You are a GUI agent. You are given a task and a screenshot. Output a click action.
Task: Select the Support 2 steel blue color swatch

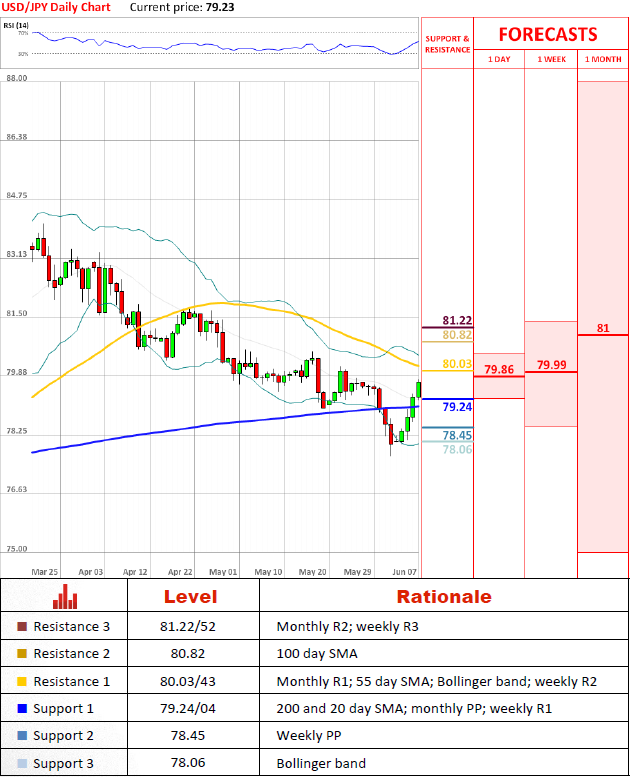click(x=22, y=736)
